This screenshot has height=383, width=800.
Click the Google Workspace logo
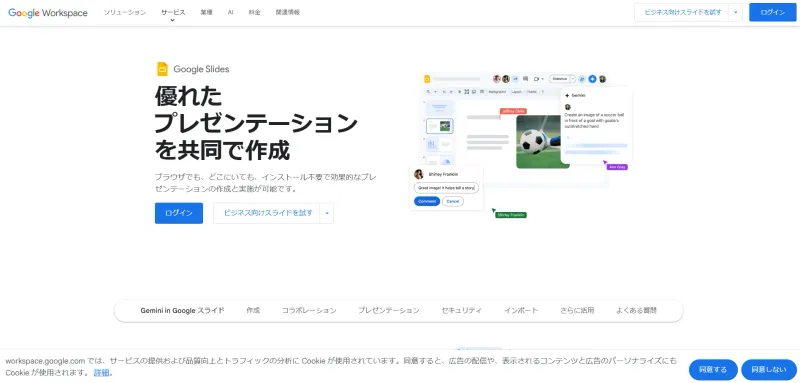[48, 13]
